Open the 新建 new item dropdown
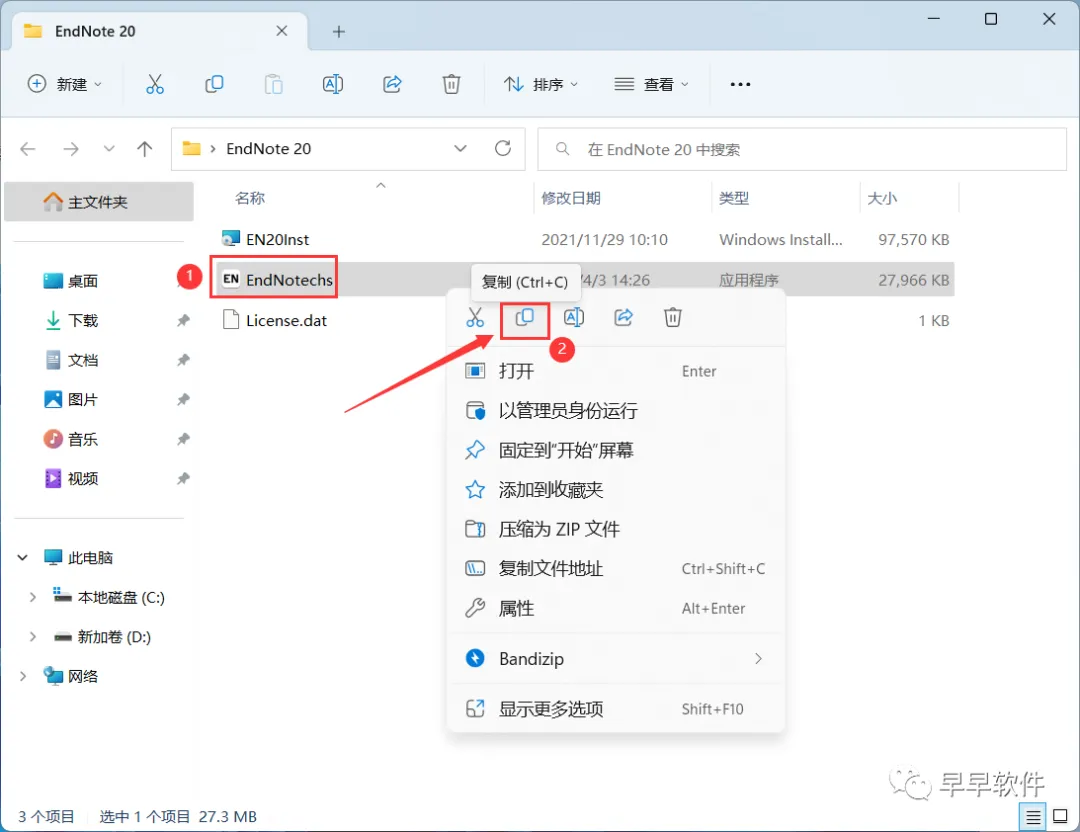The height and width of the screenshot is (832, 1080). [65, 84]
